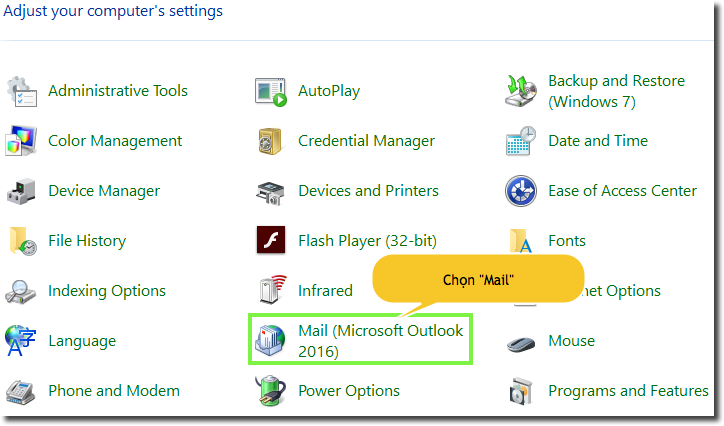The image size is (724, 426).
Task: Click the Credential Manager safe icon
Action: coord(271,141)
